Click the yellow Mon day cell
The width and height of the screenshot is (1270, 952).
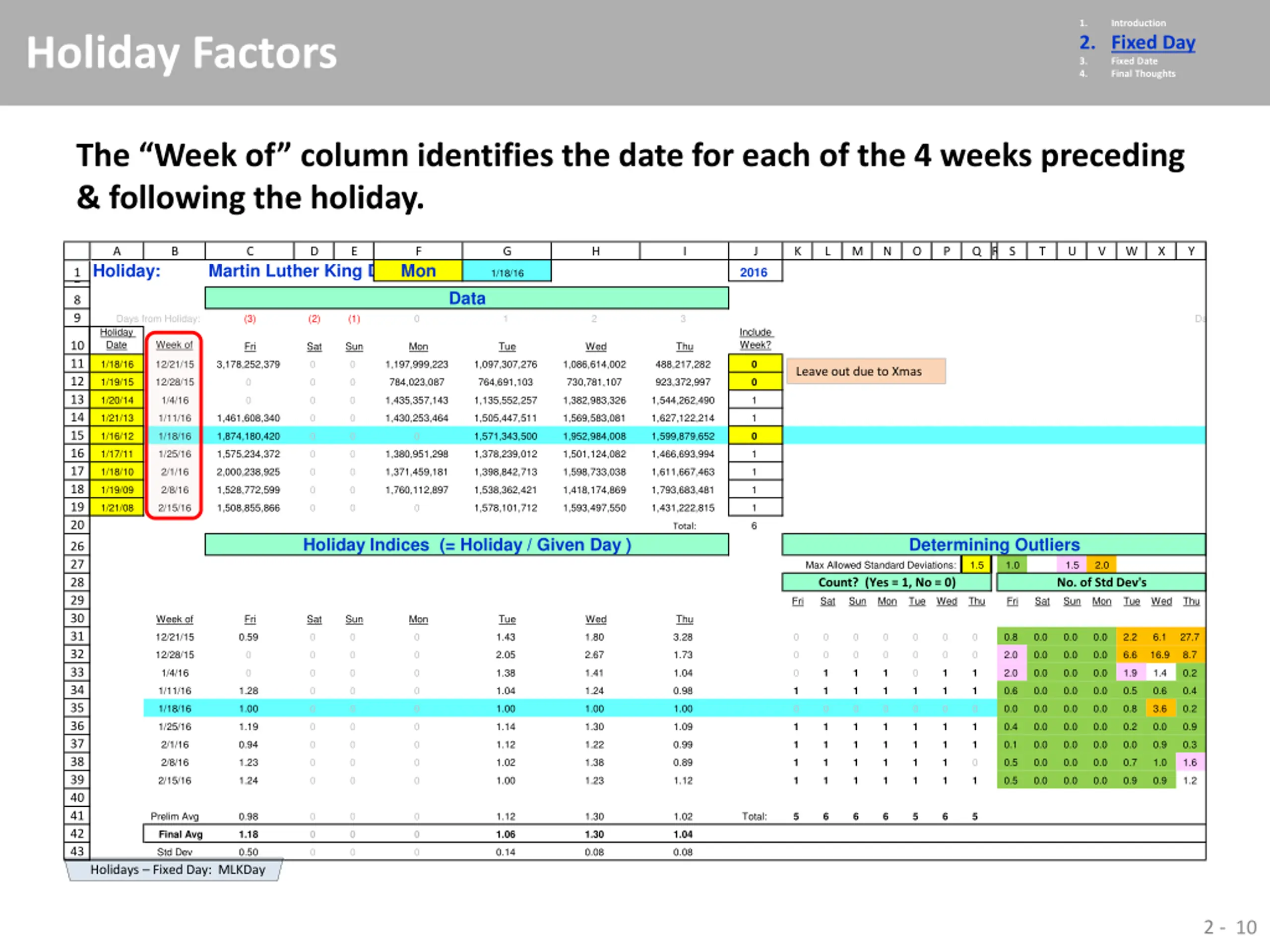click(418, 270)
